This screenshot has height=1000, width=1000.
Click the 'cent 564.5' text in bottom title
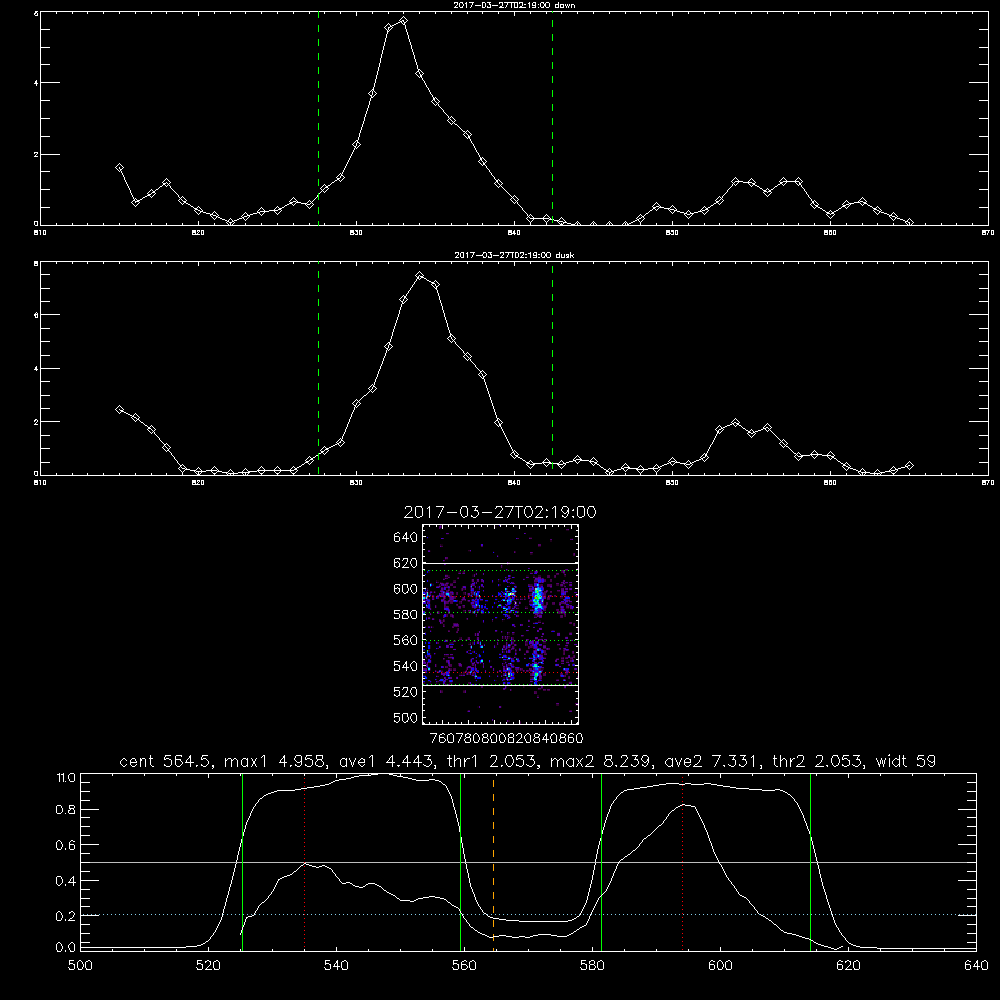tap(166, 761)
